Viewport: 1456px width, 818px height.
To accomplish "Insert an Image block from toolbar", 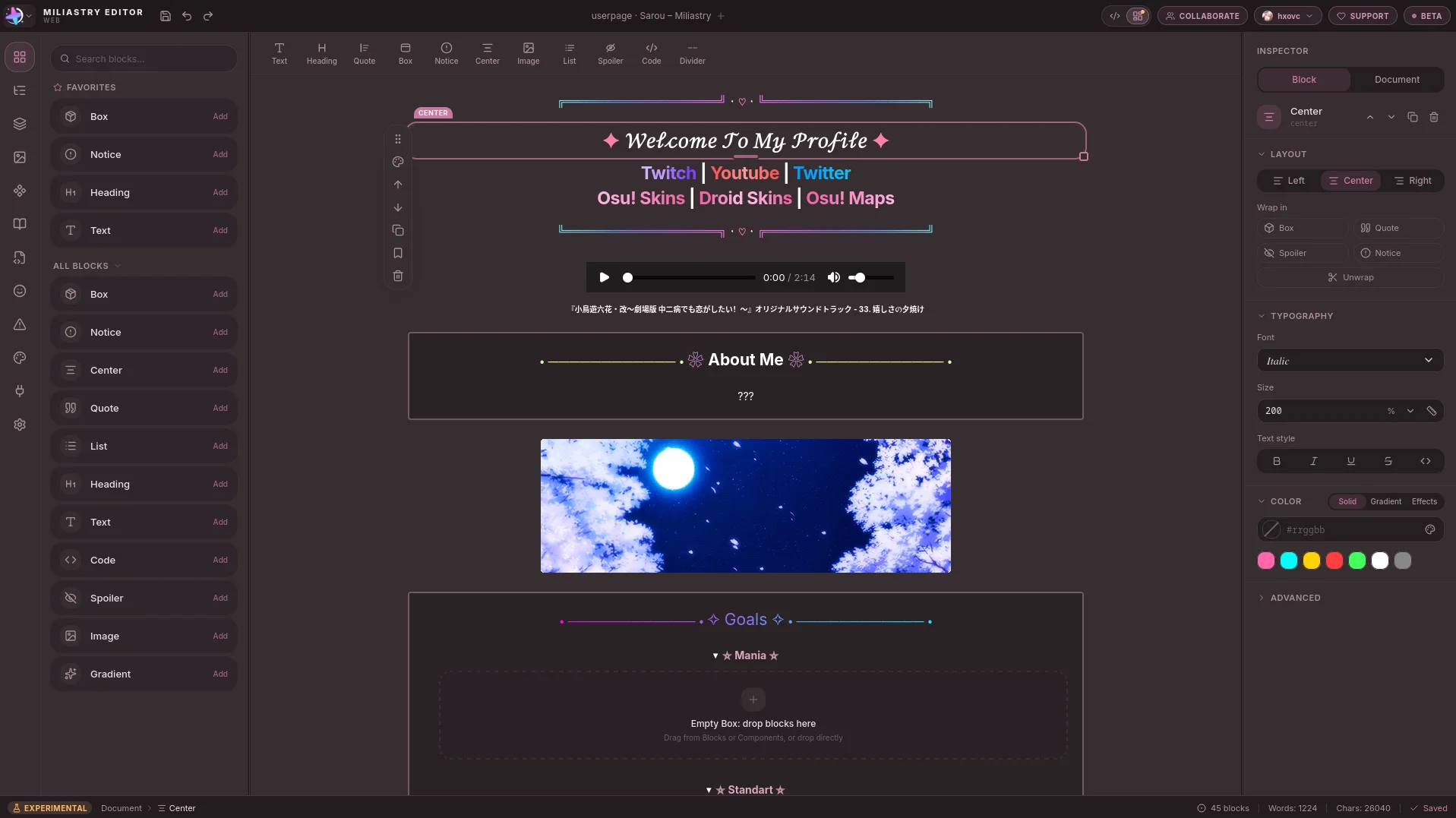I will [529, 53].
